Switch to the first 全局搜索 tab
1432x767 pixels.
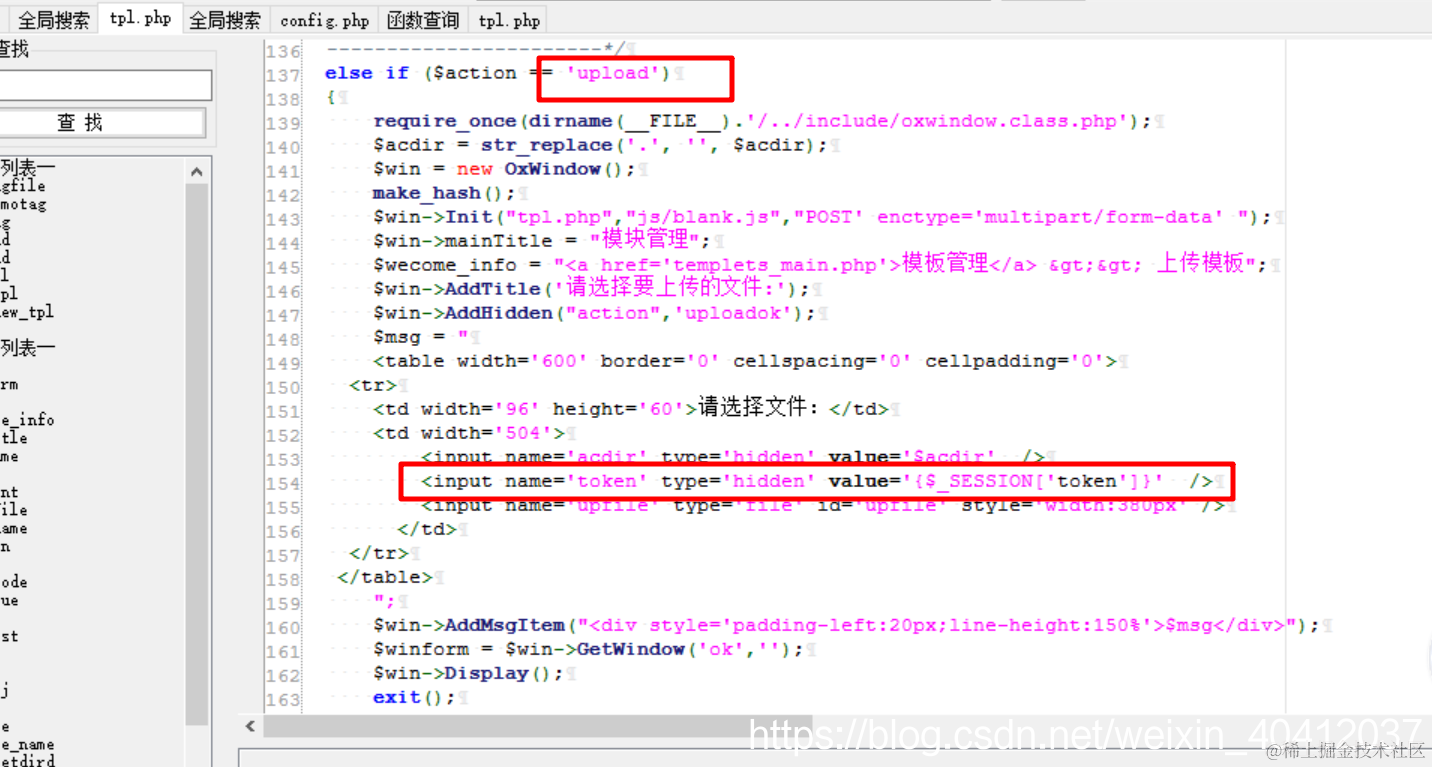point(52,18)
